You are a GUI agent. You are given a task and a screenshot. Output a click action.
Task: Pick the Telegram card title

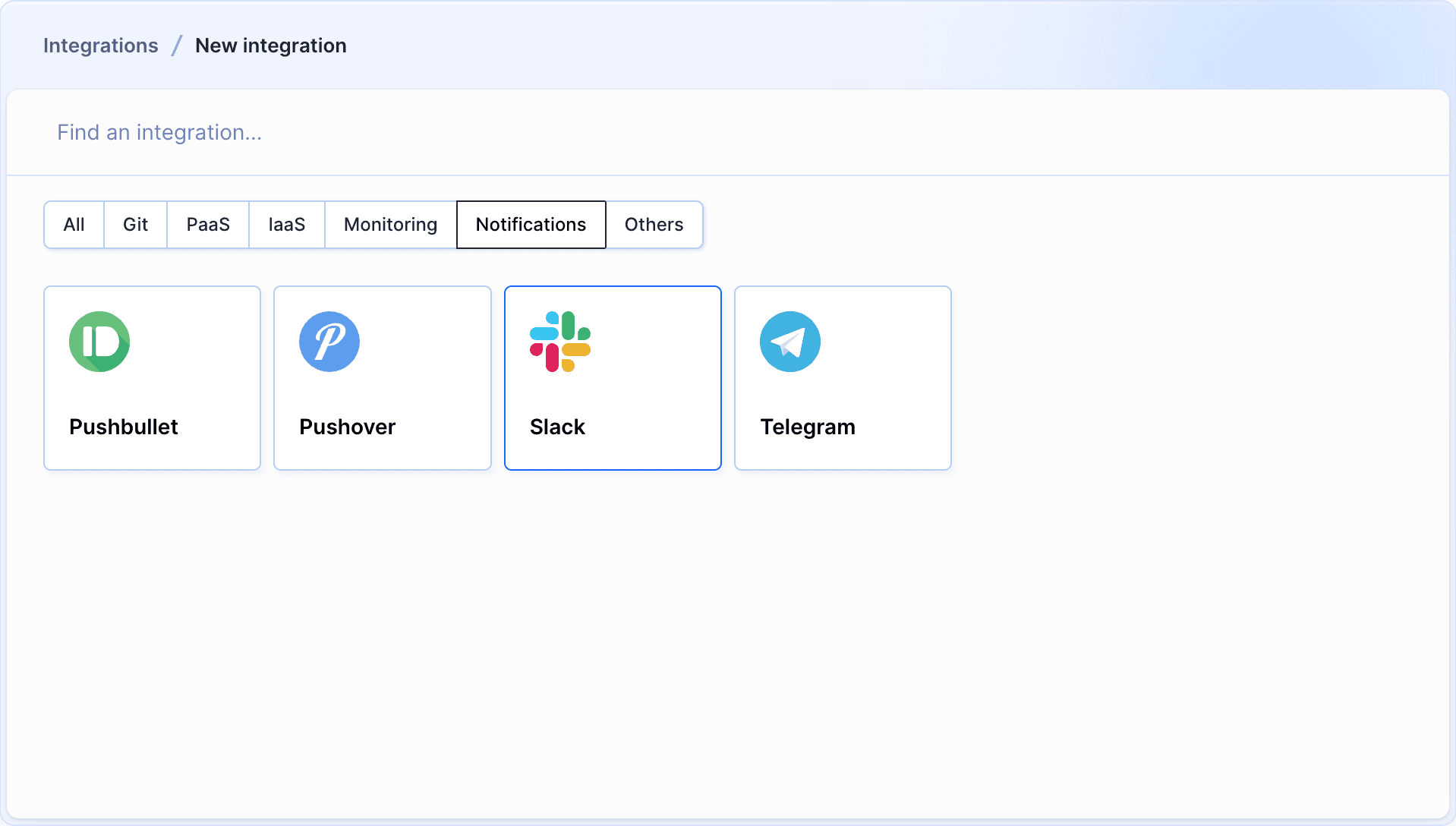[808, 427]
